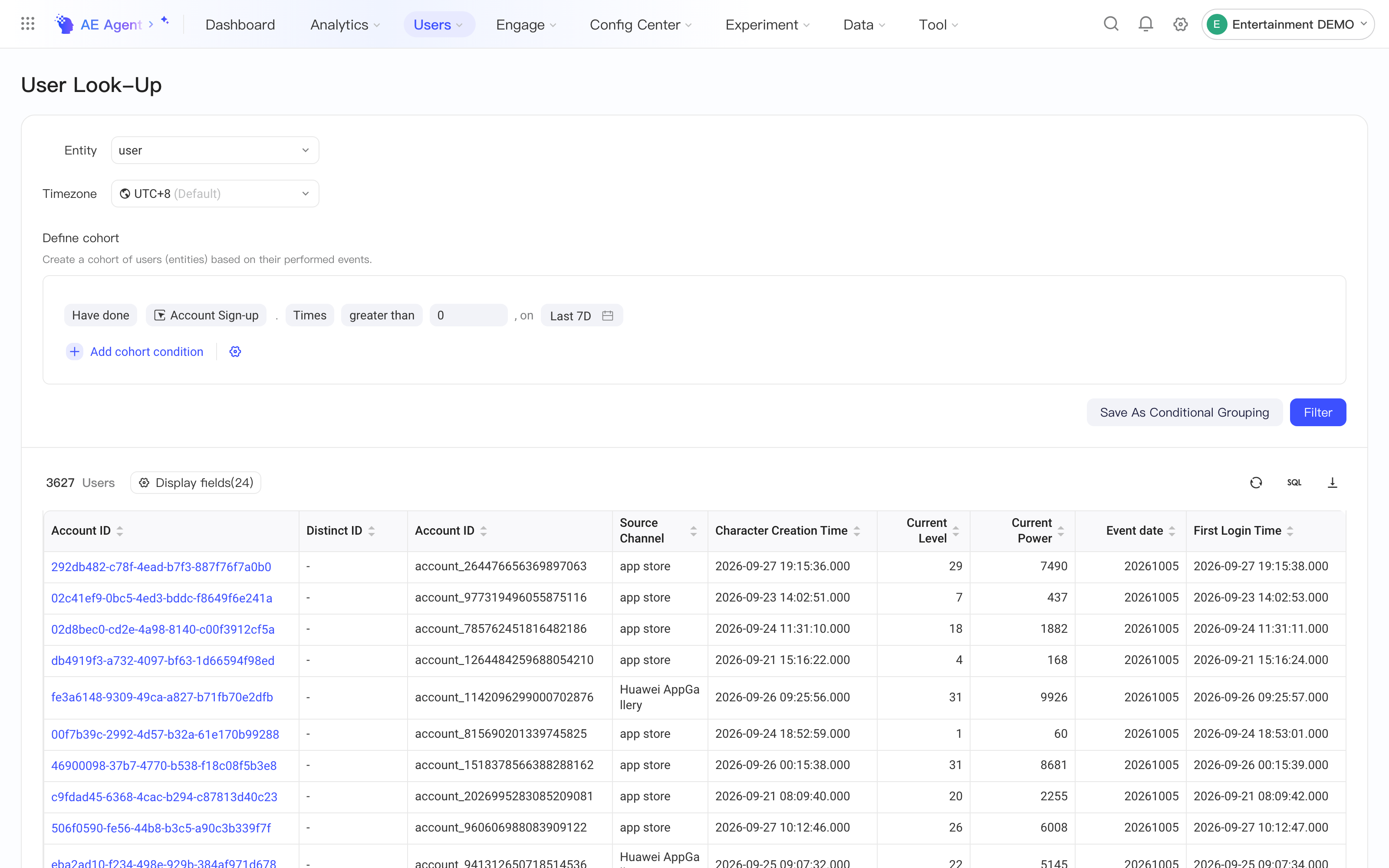Expand the Entertainment DEMO project selector
Viewport: 1389px width, 868px height.
[1287, 24]
